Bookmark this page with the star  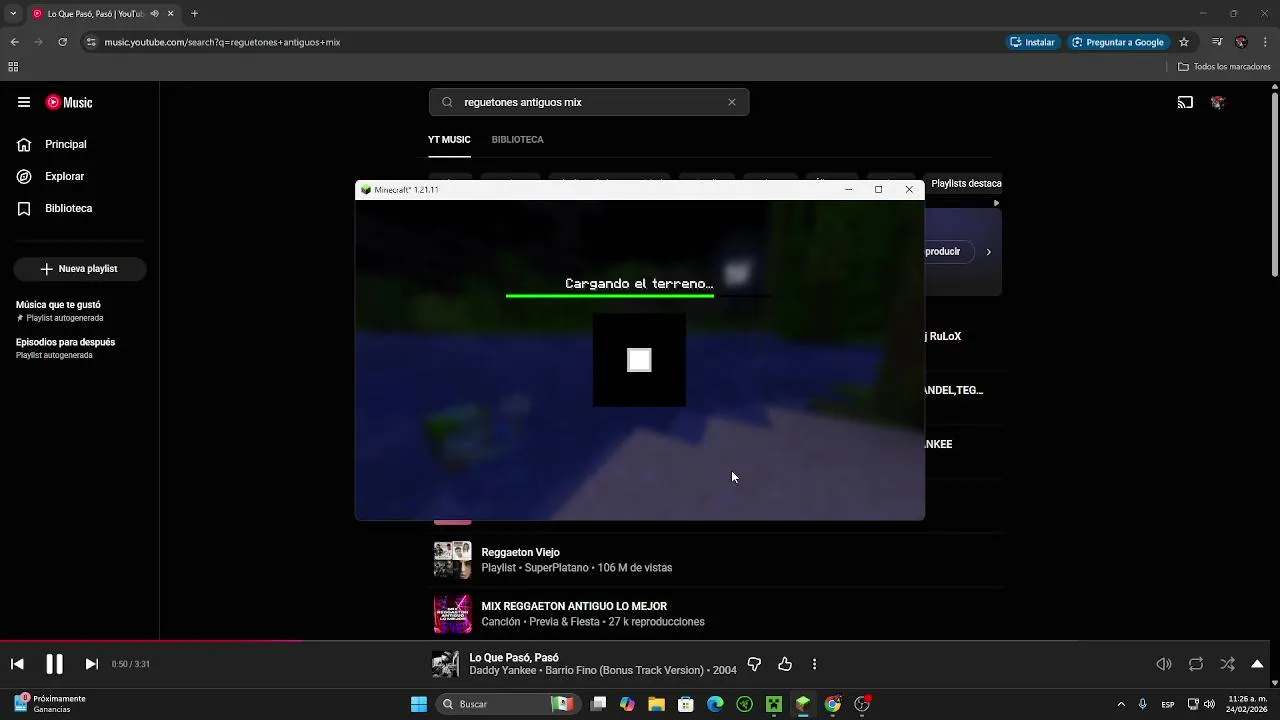pyautogui.click(x=1184, y=42)
